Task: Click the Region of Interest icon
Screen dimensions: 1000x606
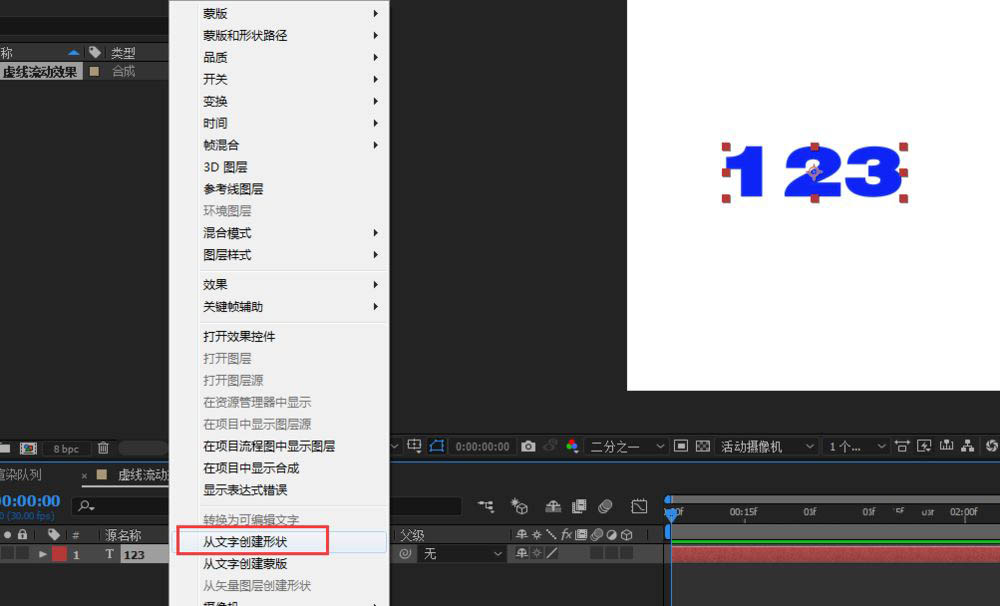Action: coord(439,447)
